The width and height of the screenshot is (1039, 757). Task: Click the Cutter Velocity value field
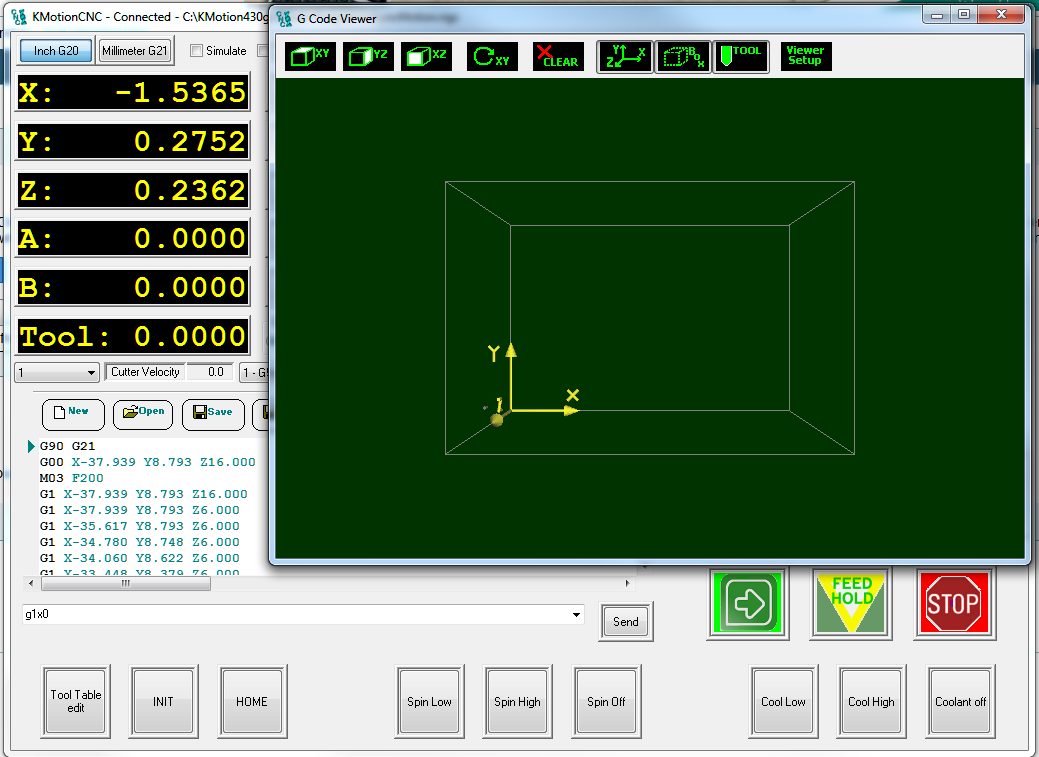(x=209, y=372)
